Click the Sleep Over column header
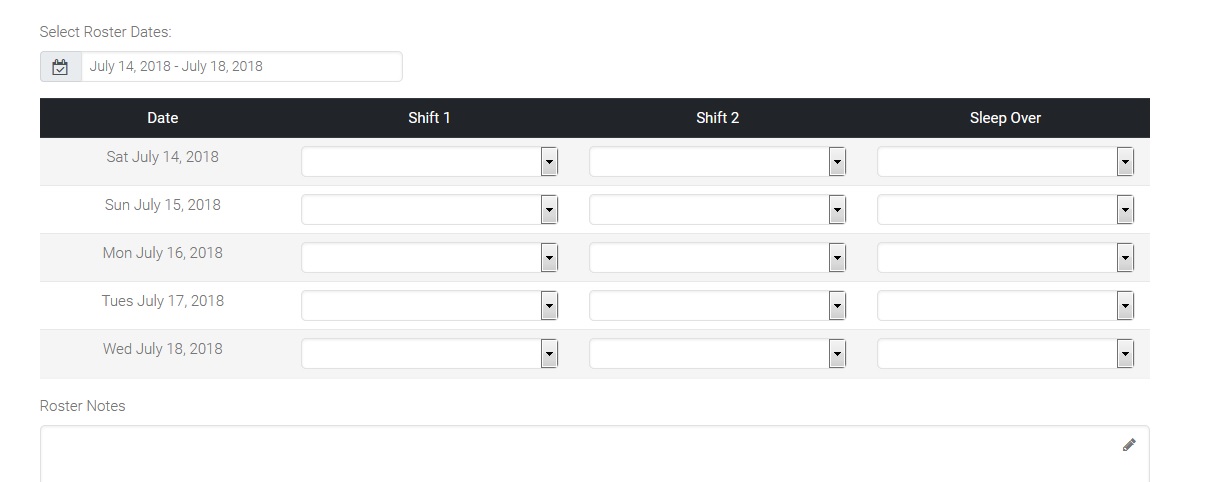This screenshot has width=1215, height=482. click(x=1005, y=118)
